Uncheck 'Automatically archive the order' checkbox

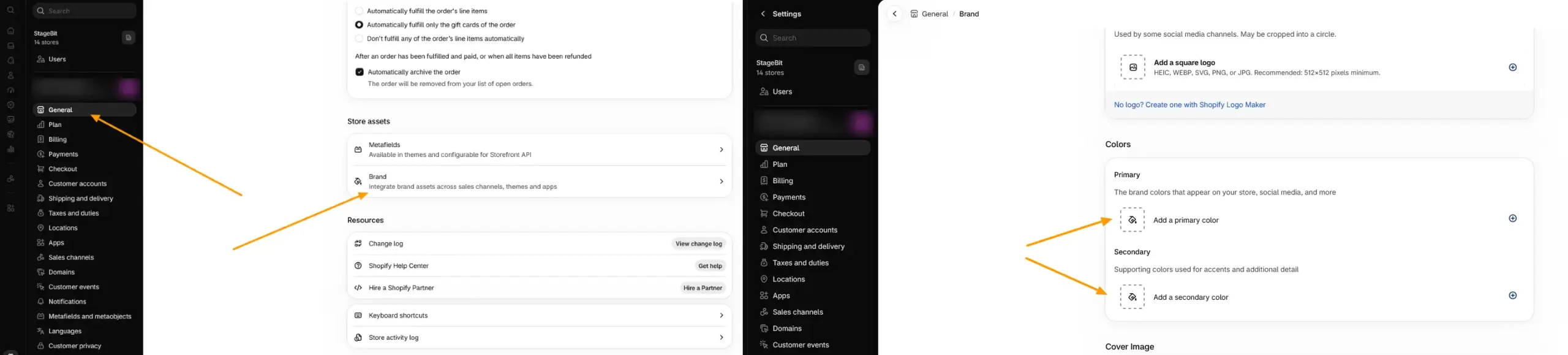360,72
